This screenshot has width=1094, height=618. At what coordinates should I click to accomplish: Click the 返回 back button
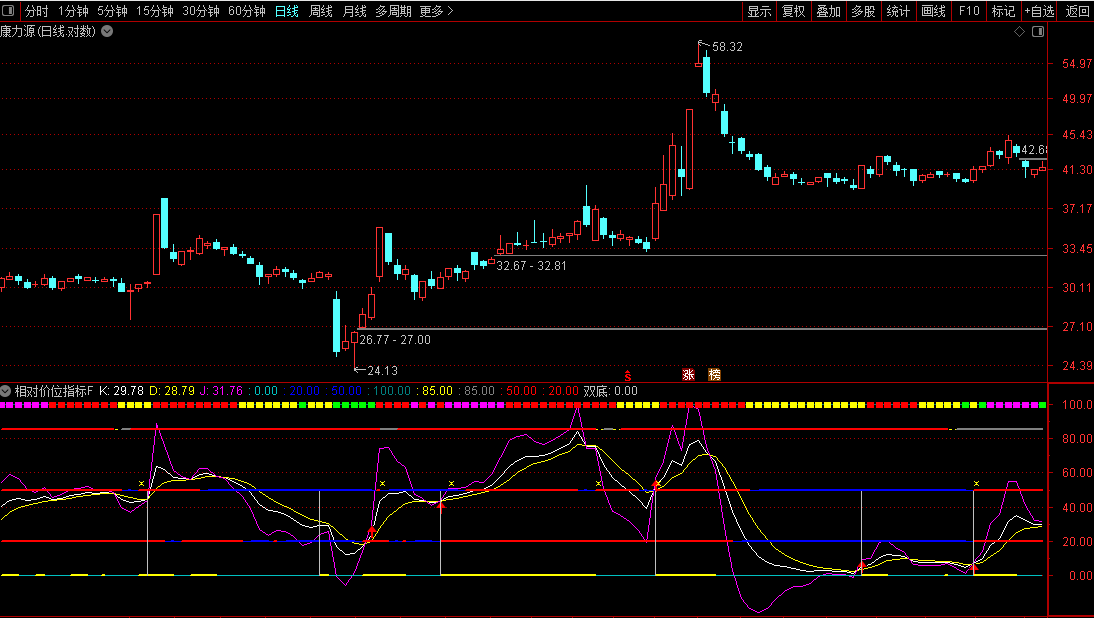click(x=1077, y=11)
